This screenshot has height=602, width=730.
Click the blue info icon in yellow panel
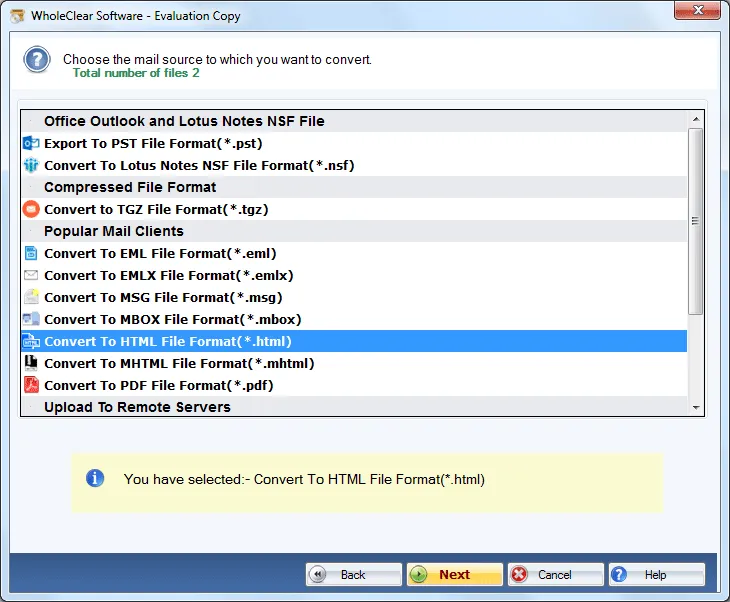(95, 478)
